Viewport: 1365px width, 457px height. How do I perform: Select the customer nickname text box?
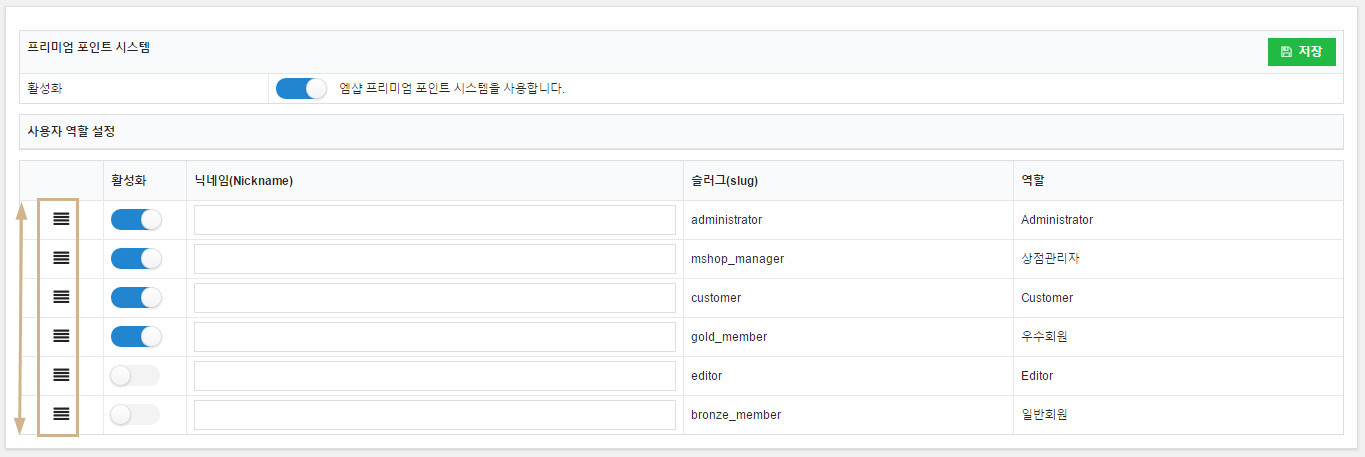434,298
